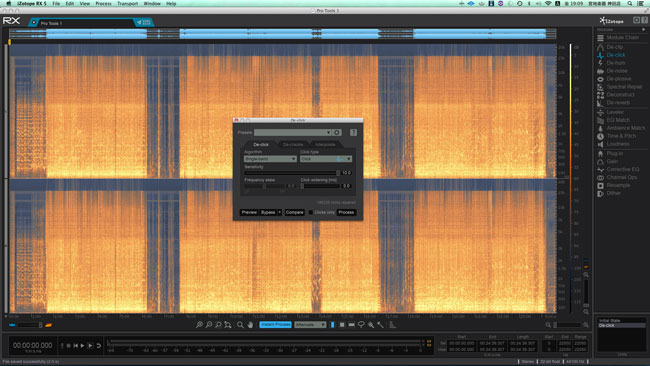Play selection only
This screenshot has width=650, height=366.
coord(90,345)
